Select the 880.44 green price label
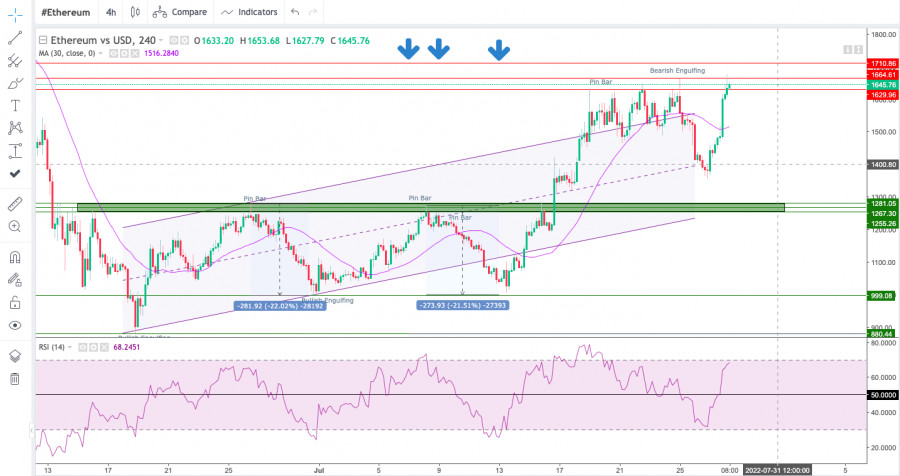900x476 pixels. (x=883, y=334)
